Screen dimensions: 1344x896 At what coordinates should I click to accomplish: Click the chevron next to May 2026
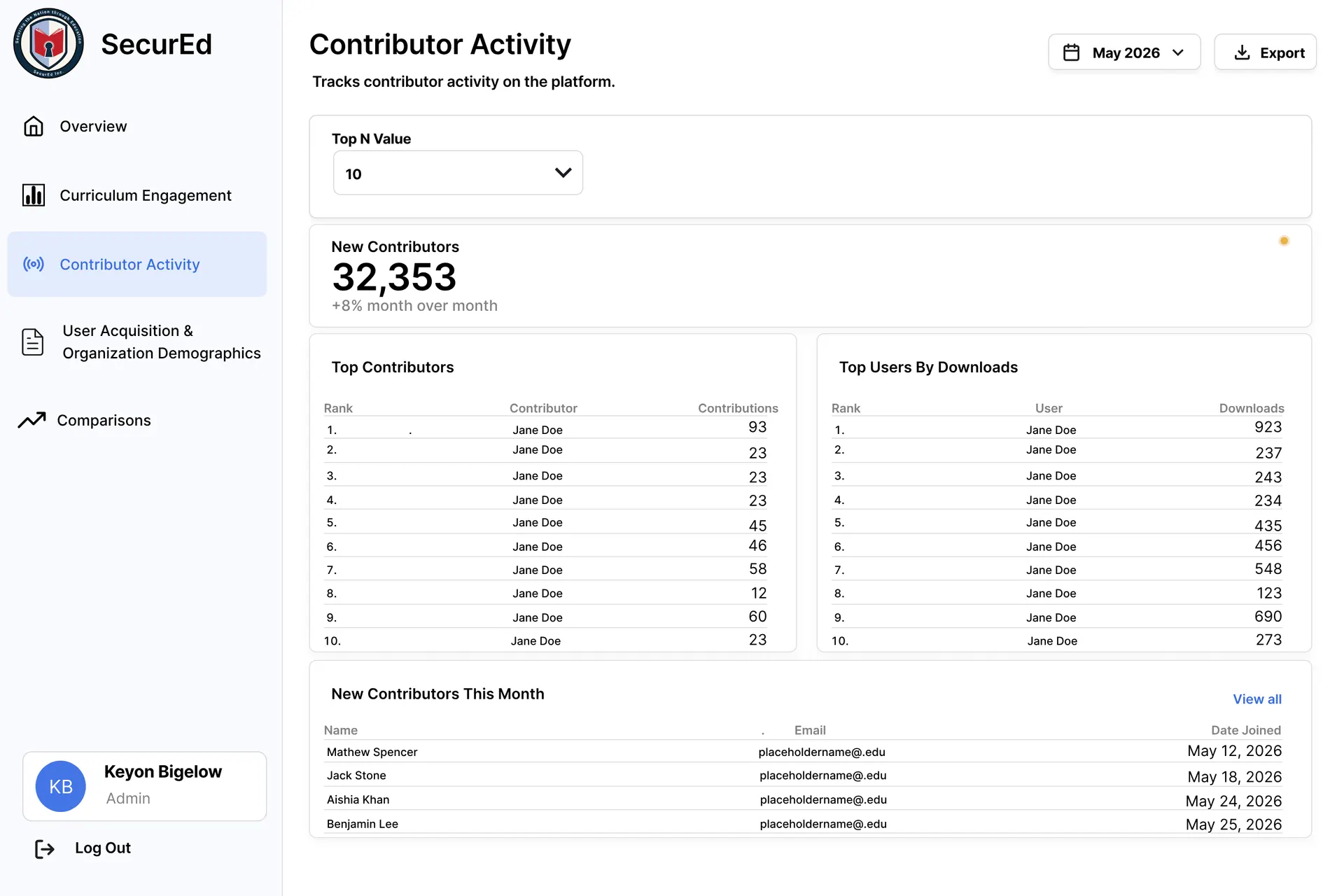pyautogui.click(x=1178, y=52)
